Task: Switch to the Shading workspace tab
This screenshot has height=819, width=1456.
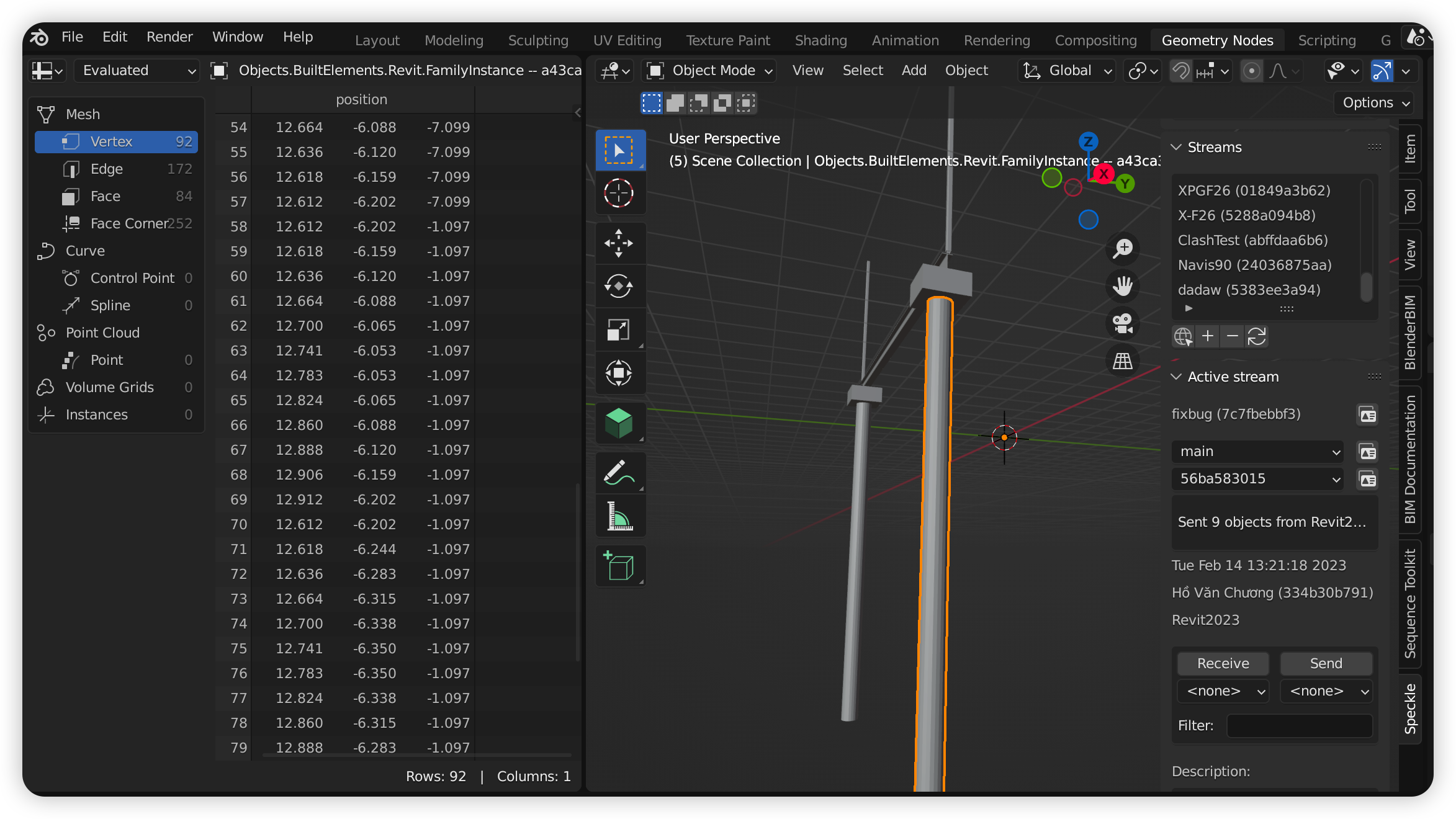Action: coord(820,40)
